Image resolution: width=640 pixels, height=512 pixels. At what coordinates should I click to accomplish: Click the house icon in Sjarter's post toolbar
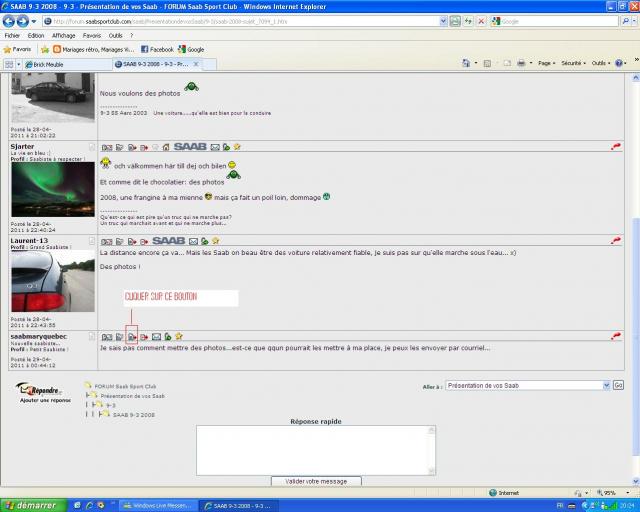[166, 147]
